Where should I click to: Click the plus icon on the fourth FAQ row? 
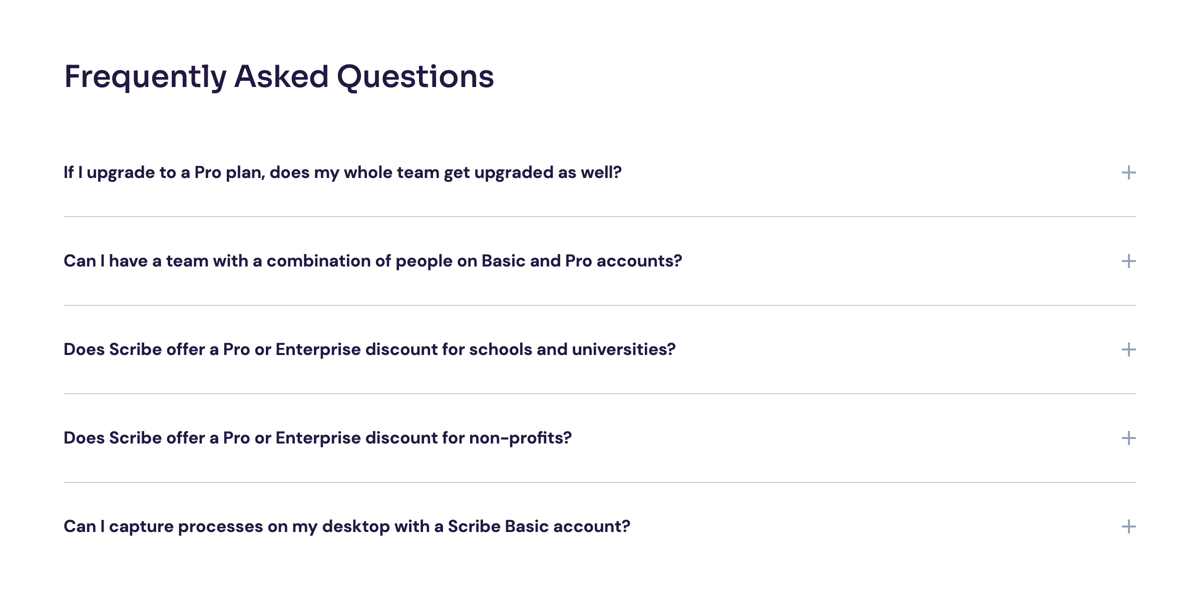pos(1128,437)
